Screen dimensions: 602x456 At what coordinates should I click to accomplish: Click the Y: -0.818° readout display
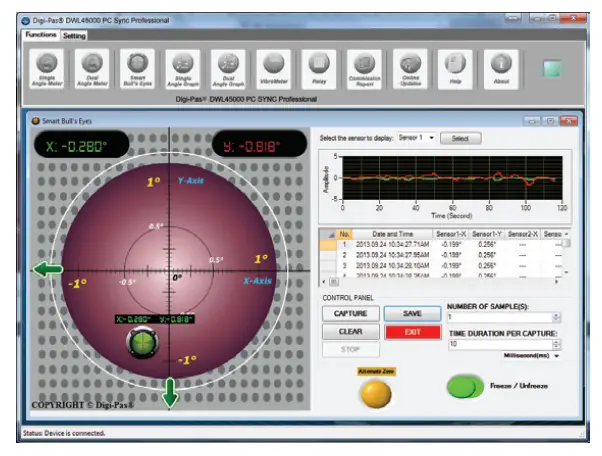coord(259,146)
